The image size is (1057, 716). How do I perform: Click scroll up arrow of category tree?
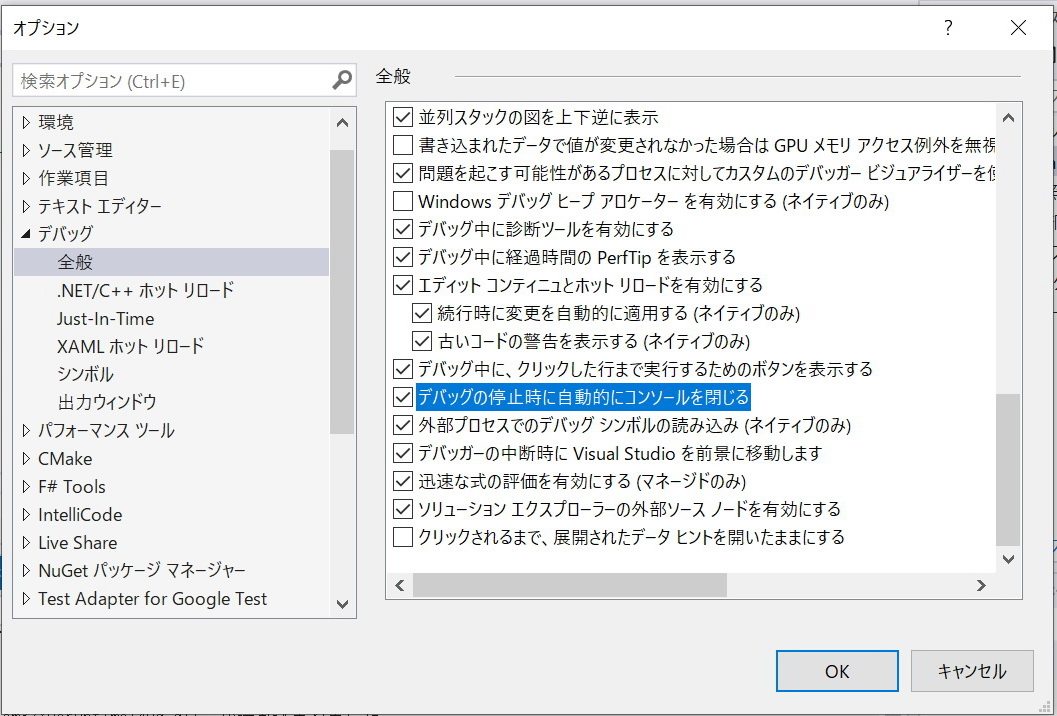[x=342, y=124]
